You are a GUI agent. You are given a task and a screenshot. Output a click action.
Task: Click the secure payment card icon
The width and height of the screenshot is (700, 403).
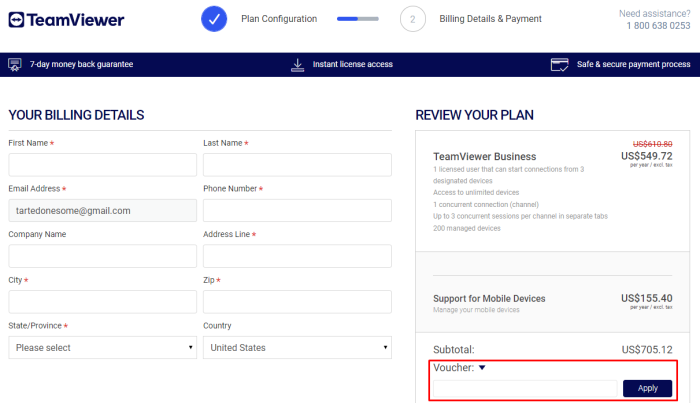pos(559,65)
